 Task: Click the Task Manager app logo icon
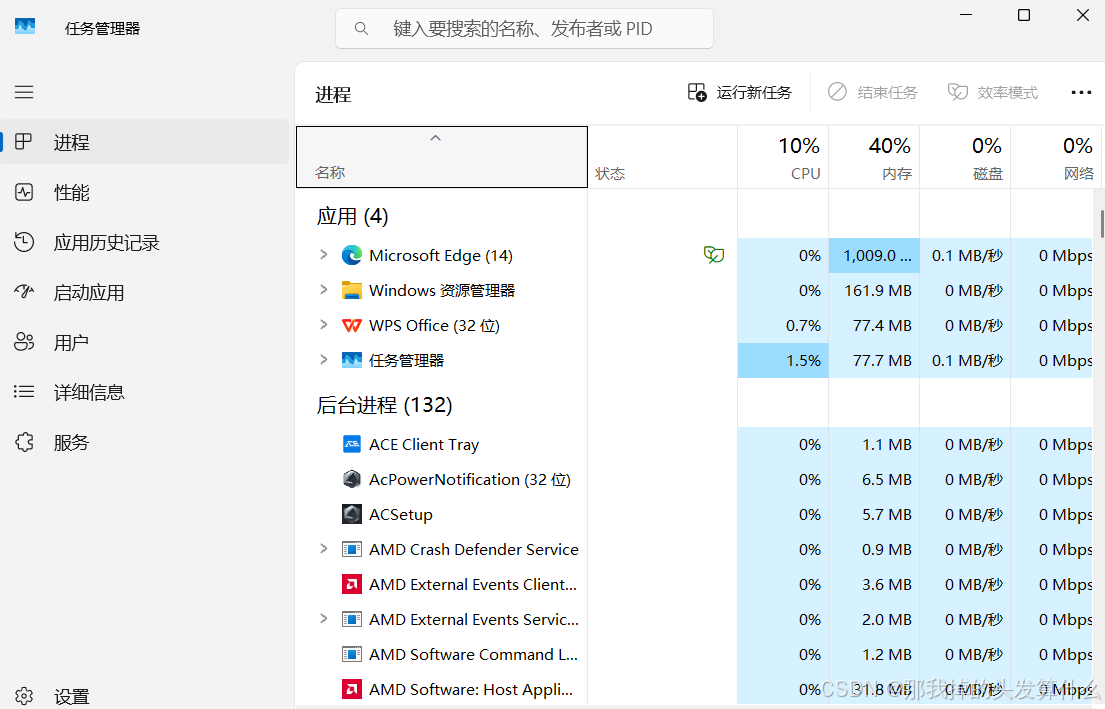point(25,27)
